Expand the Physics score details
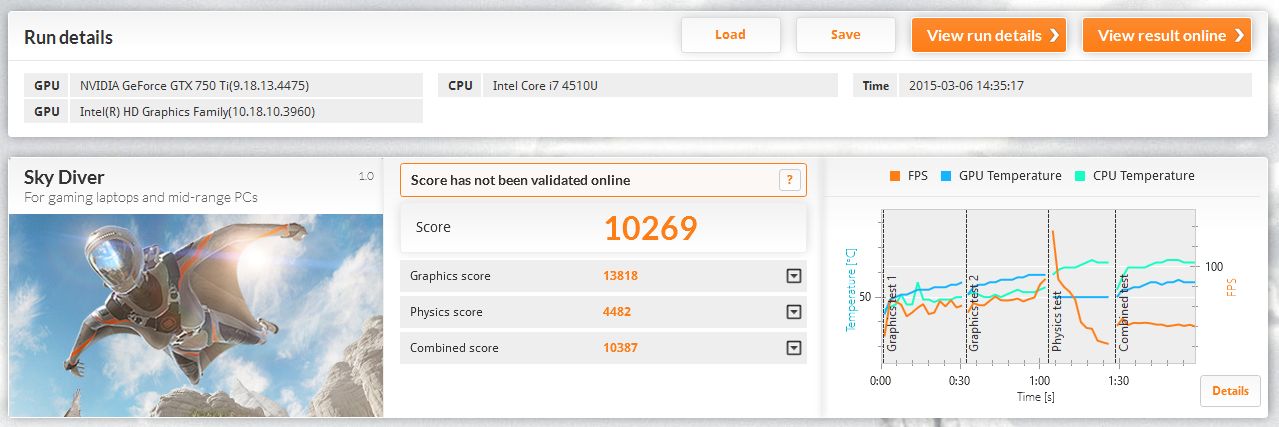 click(x=794, y=312)
